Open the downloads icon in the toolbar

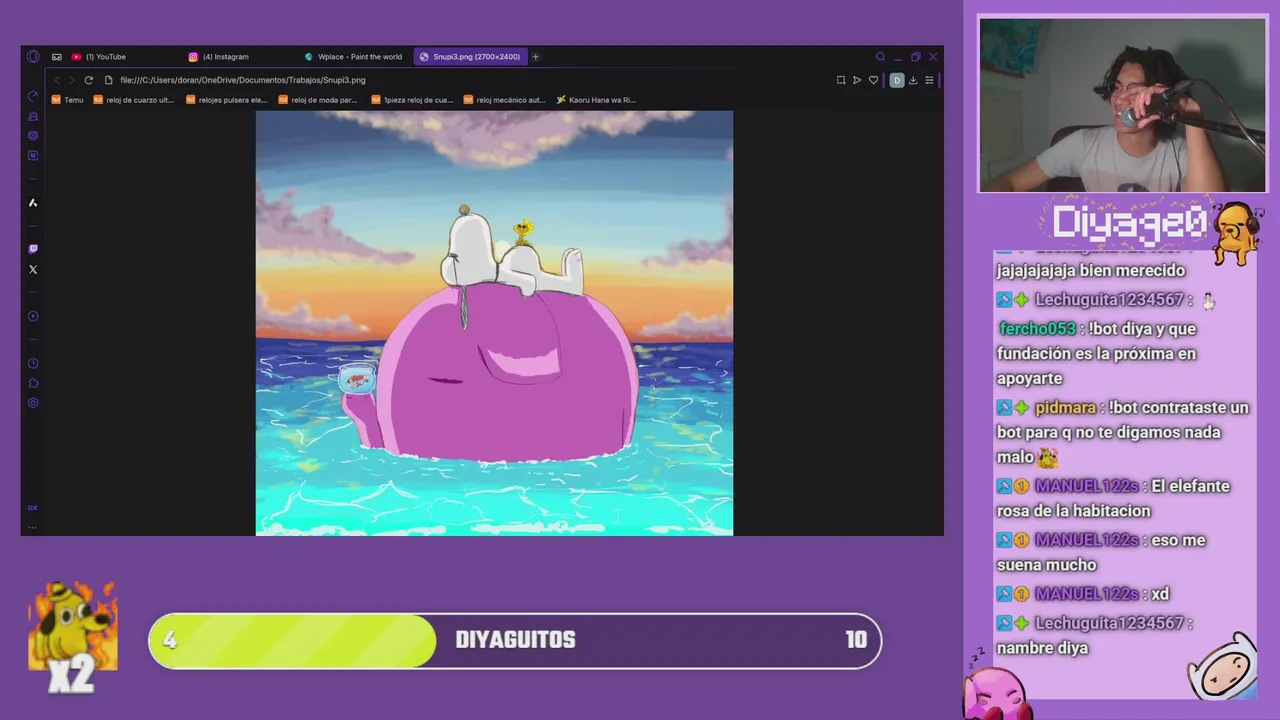[x=913, y=80]
